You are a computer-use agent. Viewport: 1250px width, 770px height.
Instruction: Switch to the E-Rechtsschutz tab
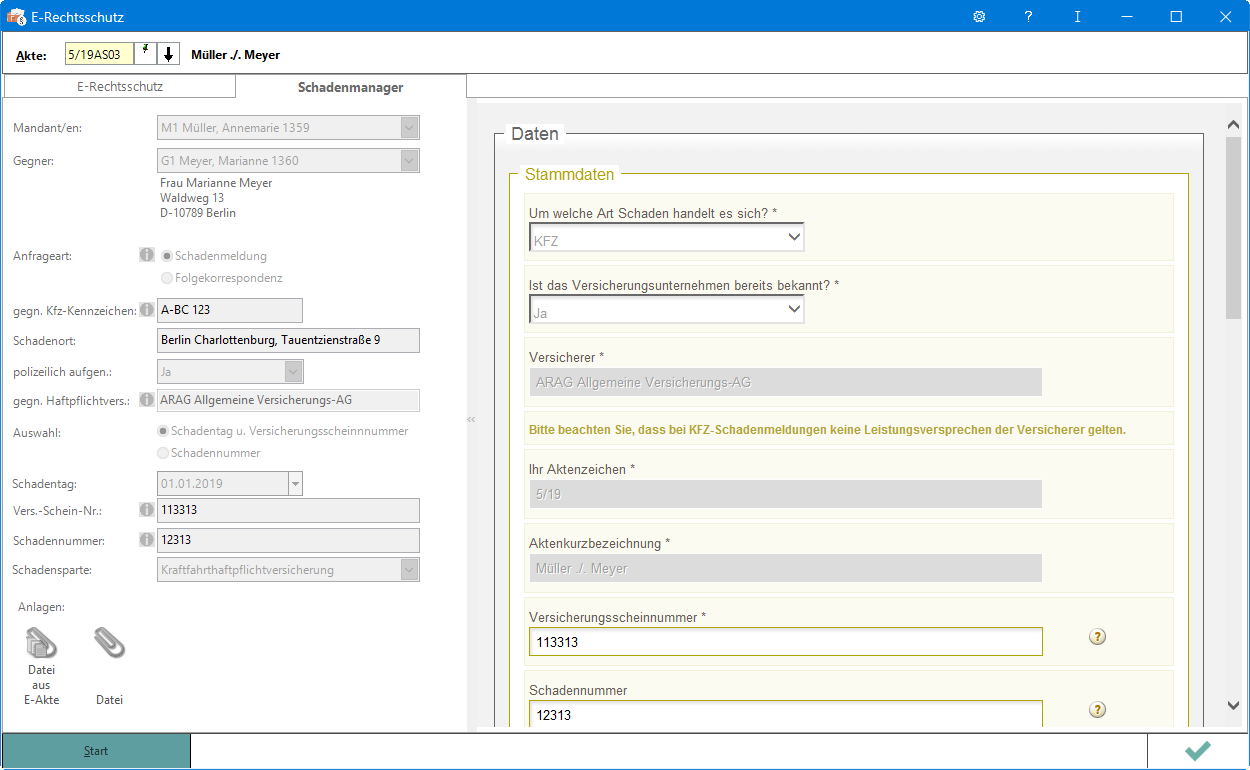[120, 87]
